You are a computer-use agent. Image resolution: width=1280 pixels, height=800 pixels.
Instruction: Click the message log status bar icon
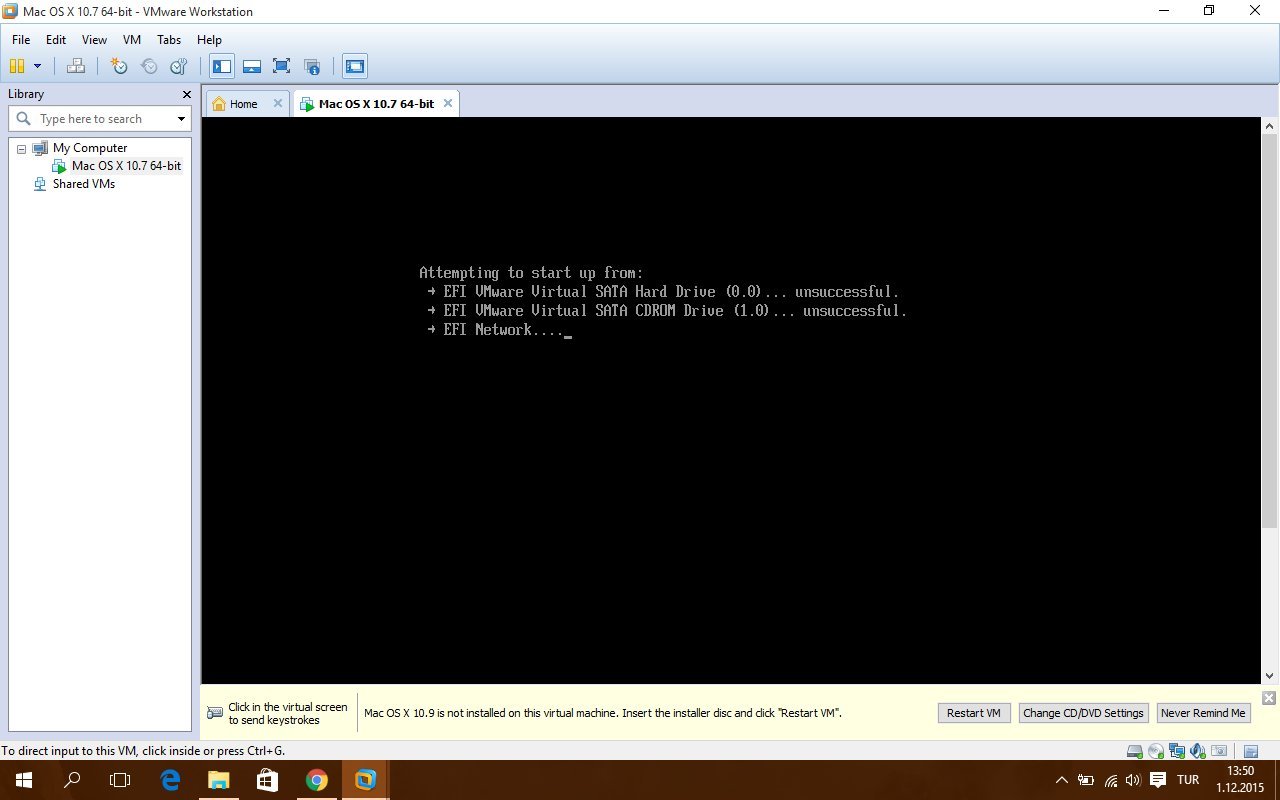(x=1251, y=751)
